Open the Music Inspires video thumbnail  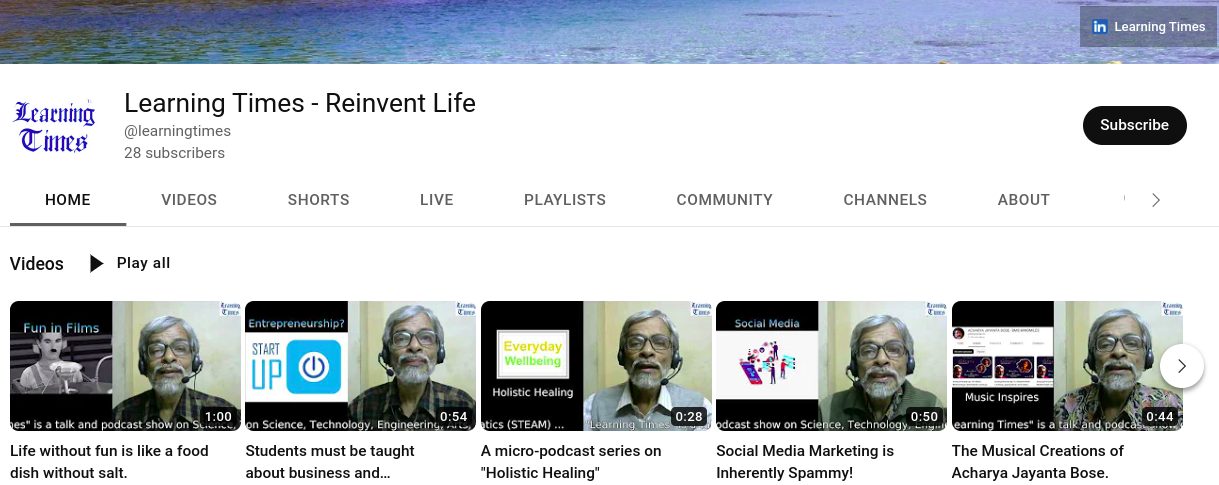(1067, 366)
